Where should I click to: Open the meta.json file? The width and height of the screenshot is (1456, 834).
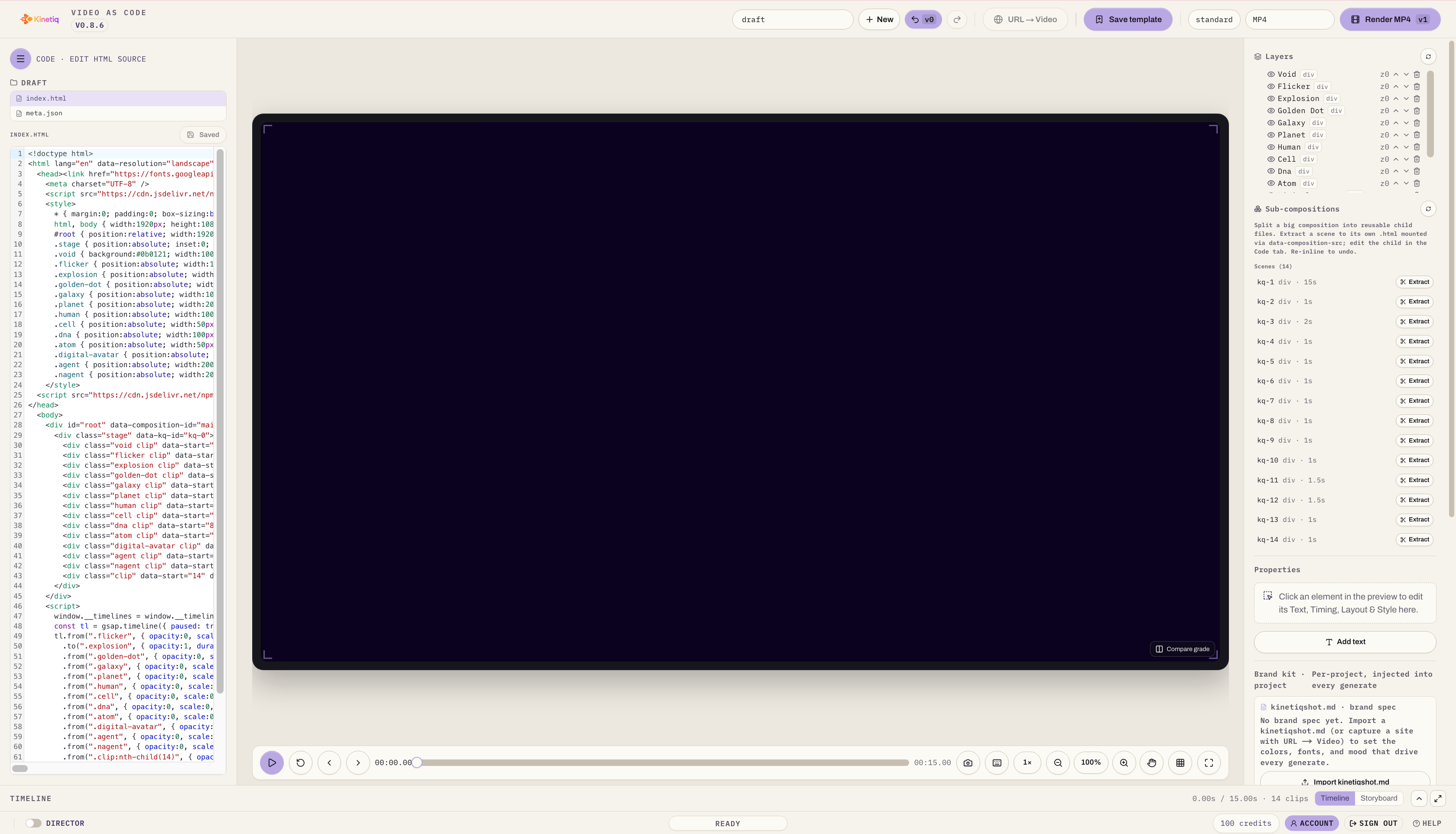pyautogui.click(x=118, y=114)
